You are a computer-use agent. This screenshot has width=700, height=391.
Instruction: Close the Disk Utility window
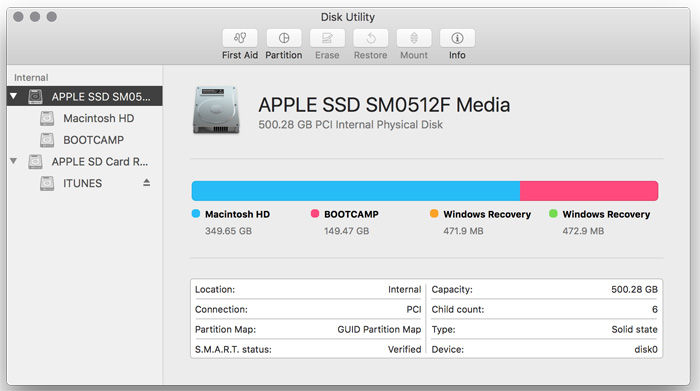click(18, 17)
